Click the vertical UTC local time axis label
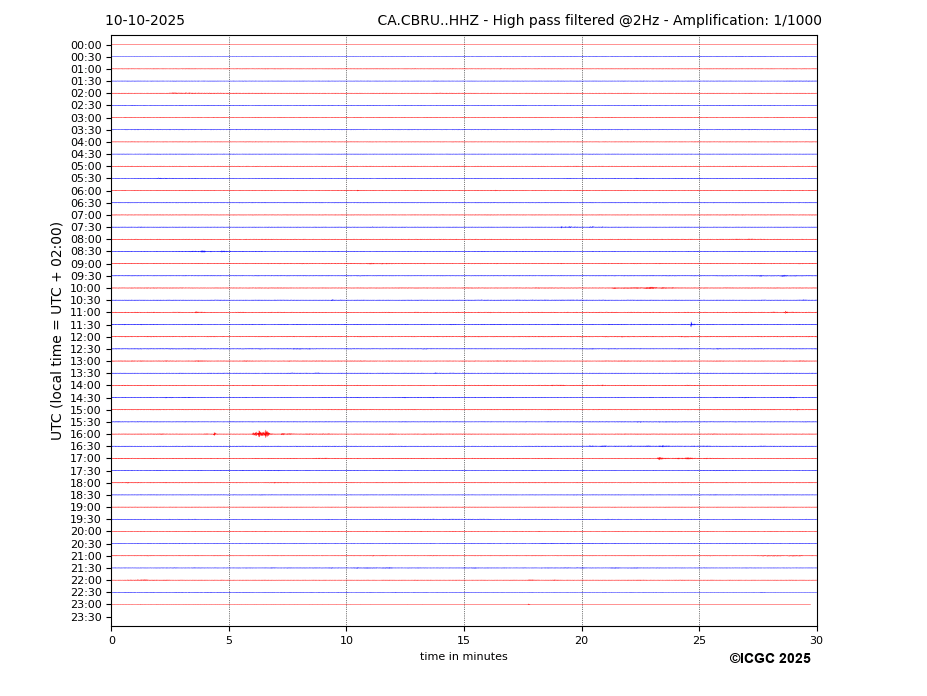 tap(57, 331)
